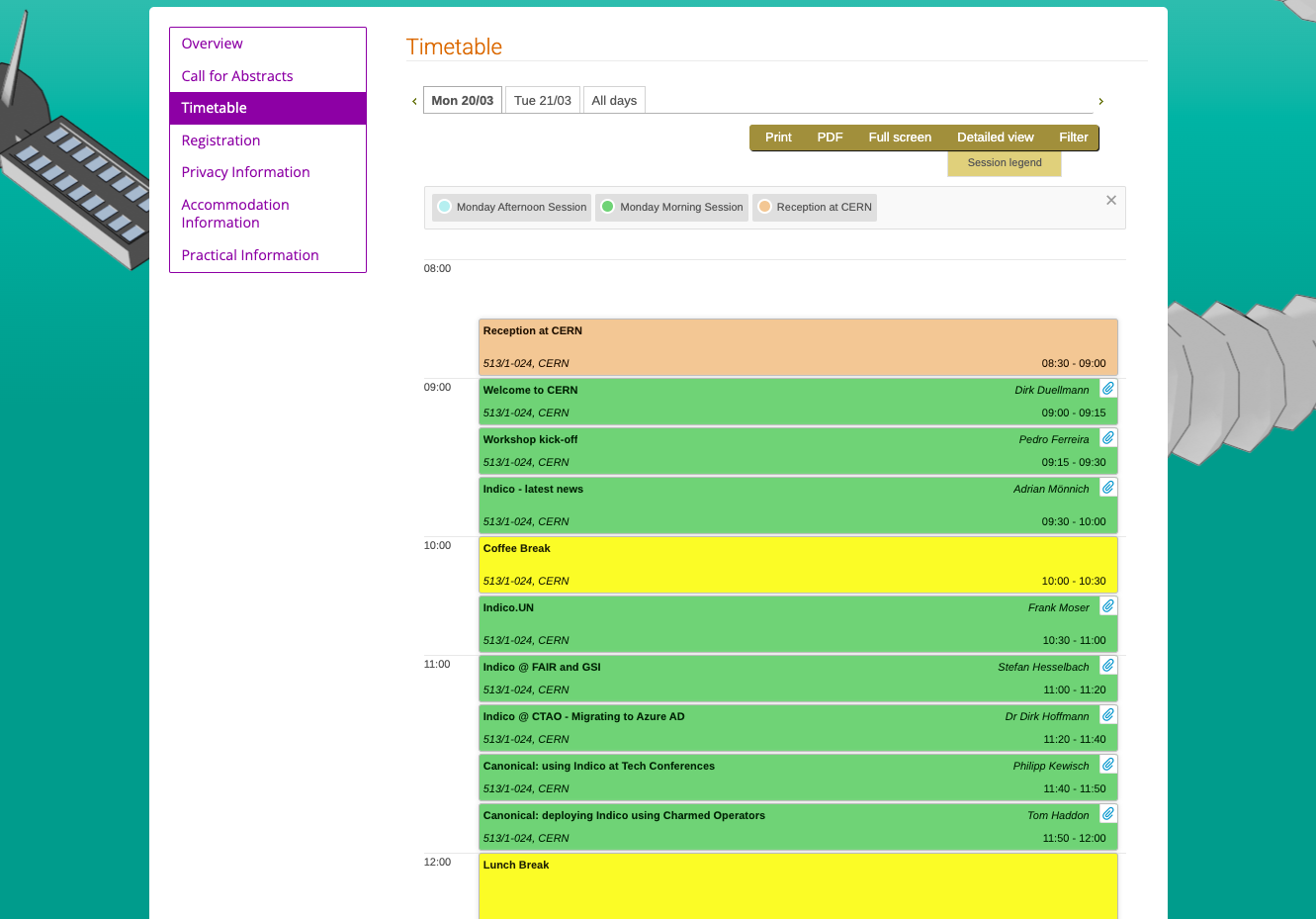Open attachments for Indico - latest news

coord(1108,488)
